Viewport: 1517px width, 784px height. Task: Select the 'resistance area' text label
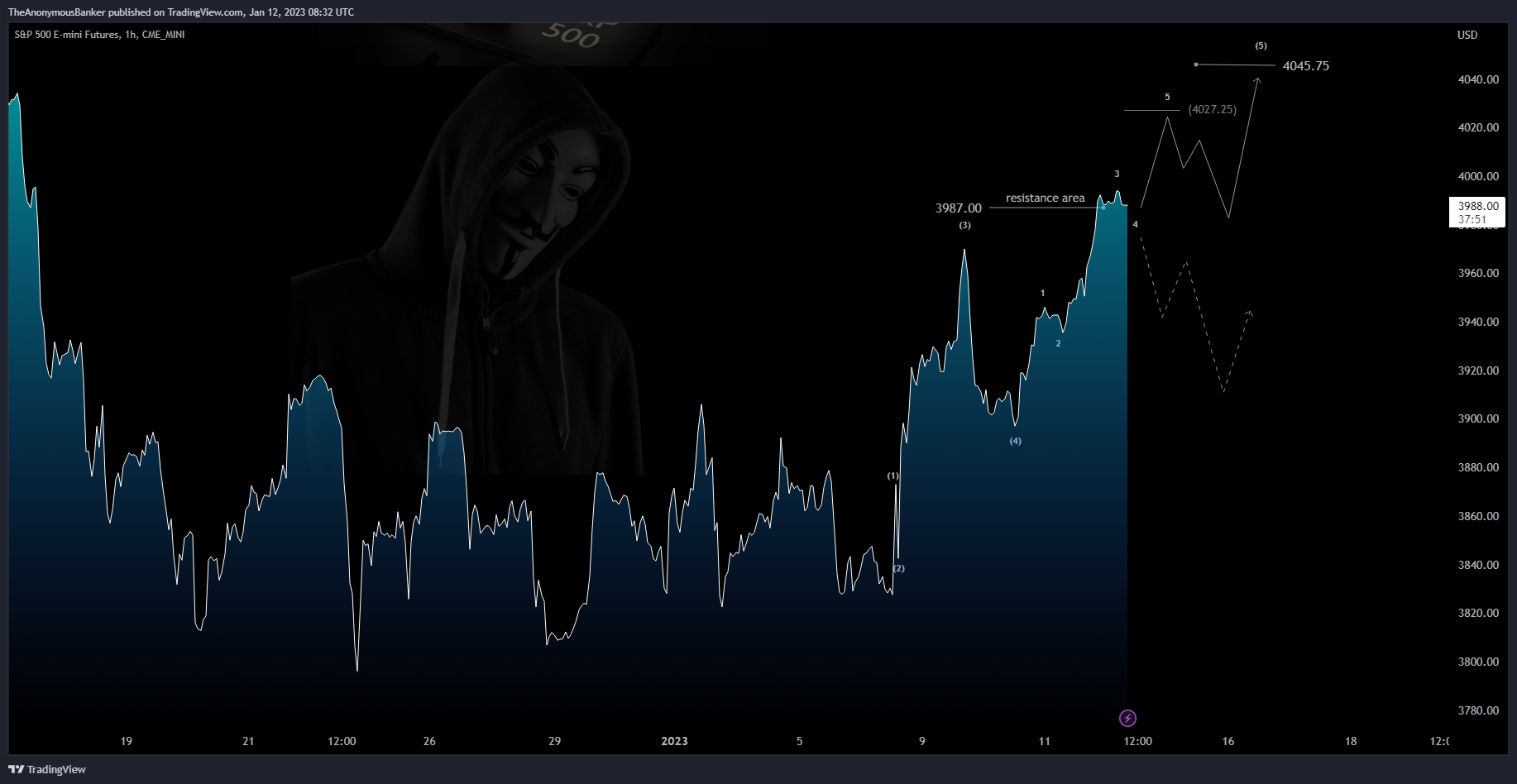(x=1045, y=198)
